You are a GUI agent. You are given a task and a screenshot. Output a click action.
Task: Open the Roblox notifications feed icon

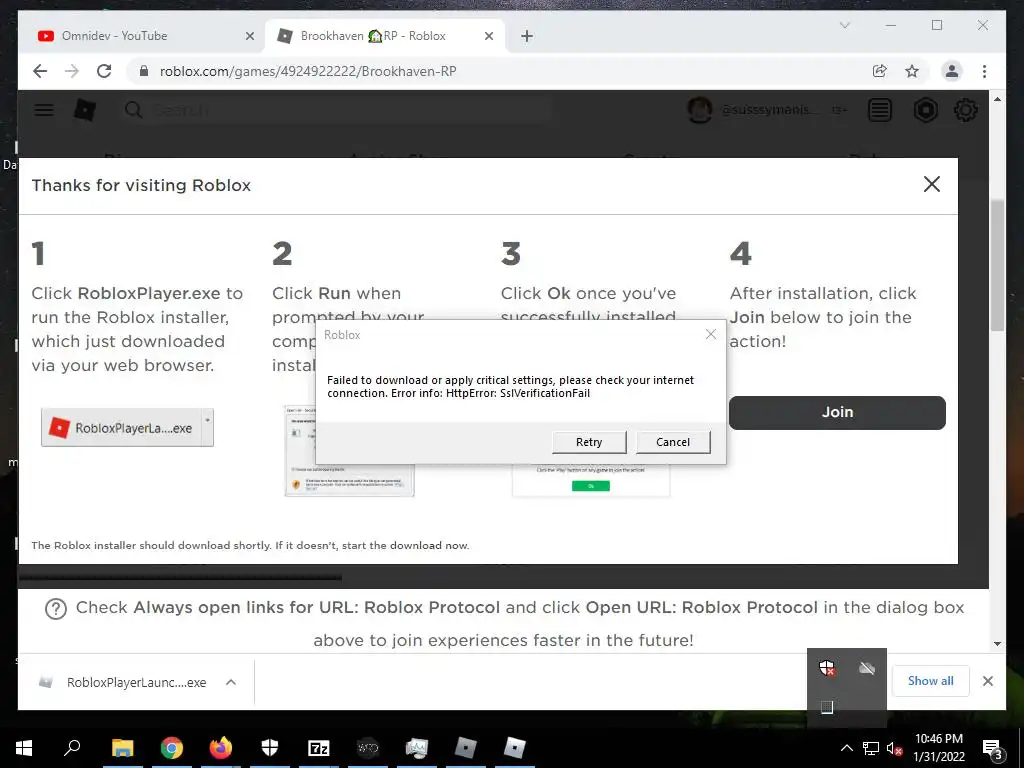(x=880, y=110)
